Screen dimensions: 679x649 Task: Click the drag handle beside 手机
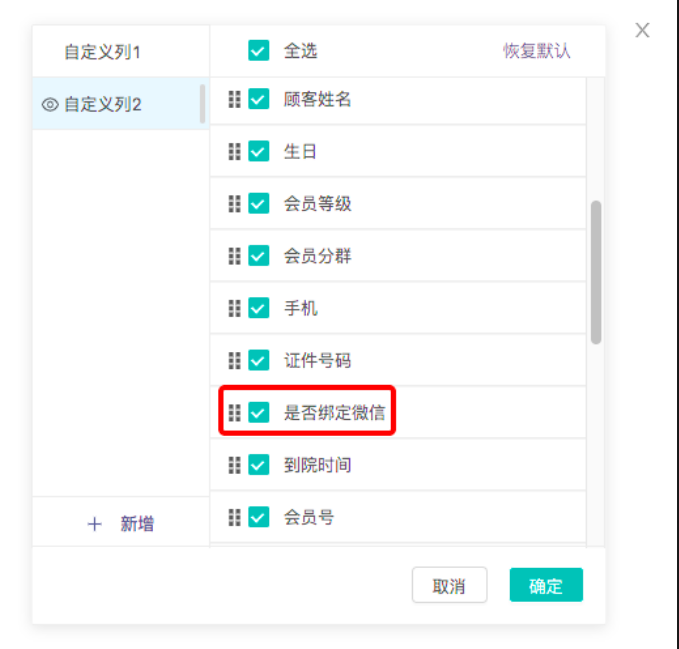[234, 308]
